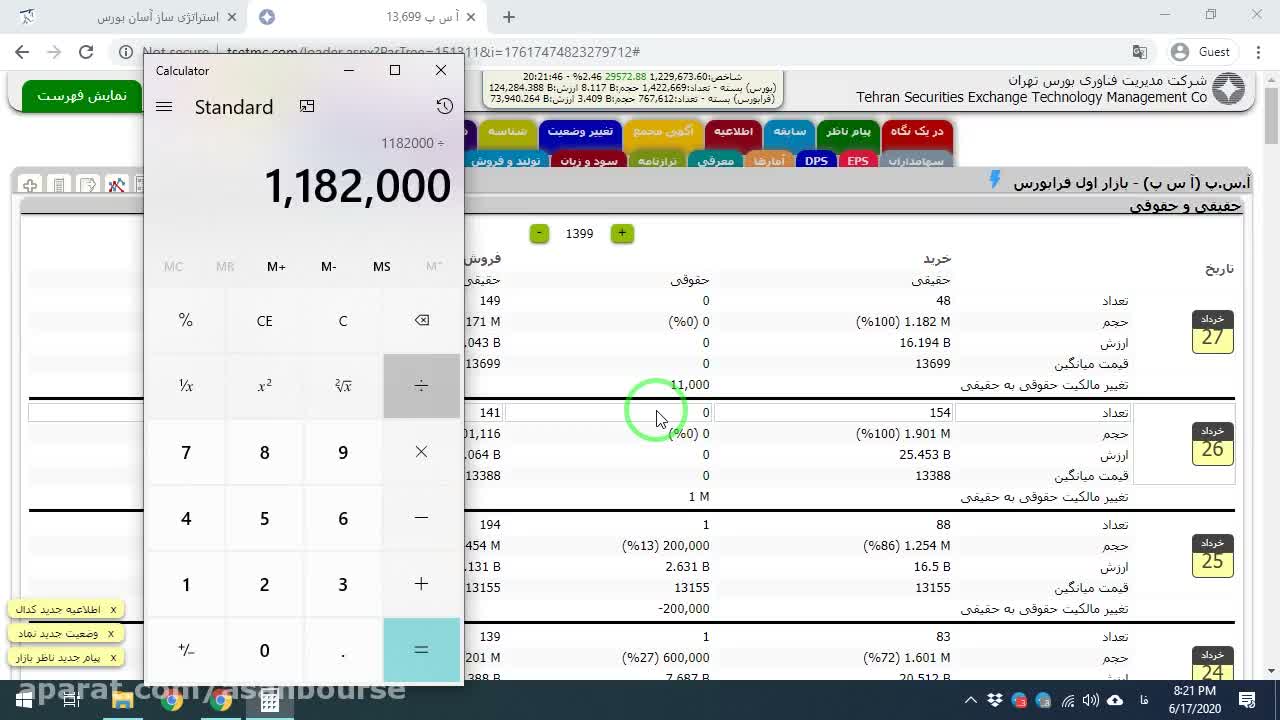
Task: Click the M- memory subtract button
Action: pyautogui.click(x=328, y=266)
